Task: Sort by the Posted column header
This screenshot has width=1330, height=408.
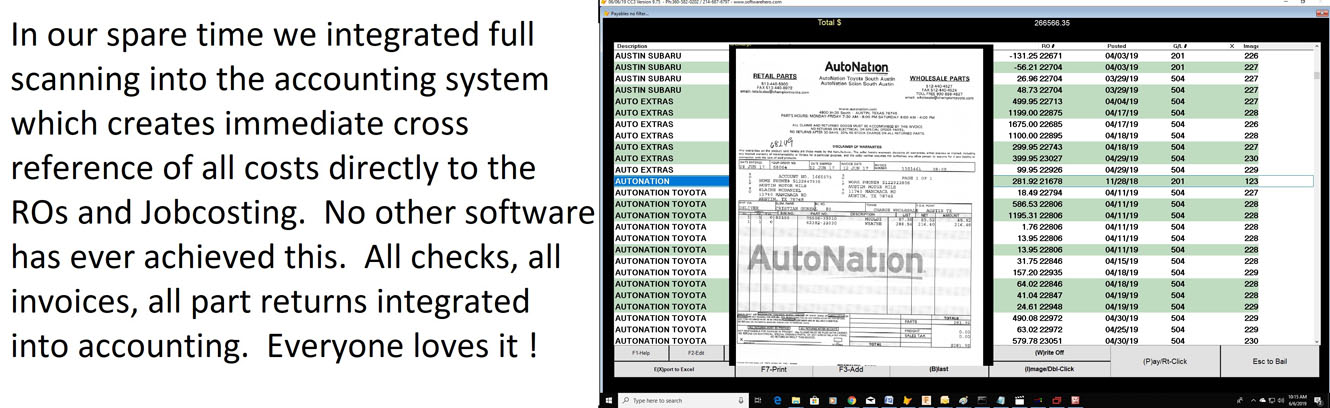Action: (x=1116, y=46)
